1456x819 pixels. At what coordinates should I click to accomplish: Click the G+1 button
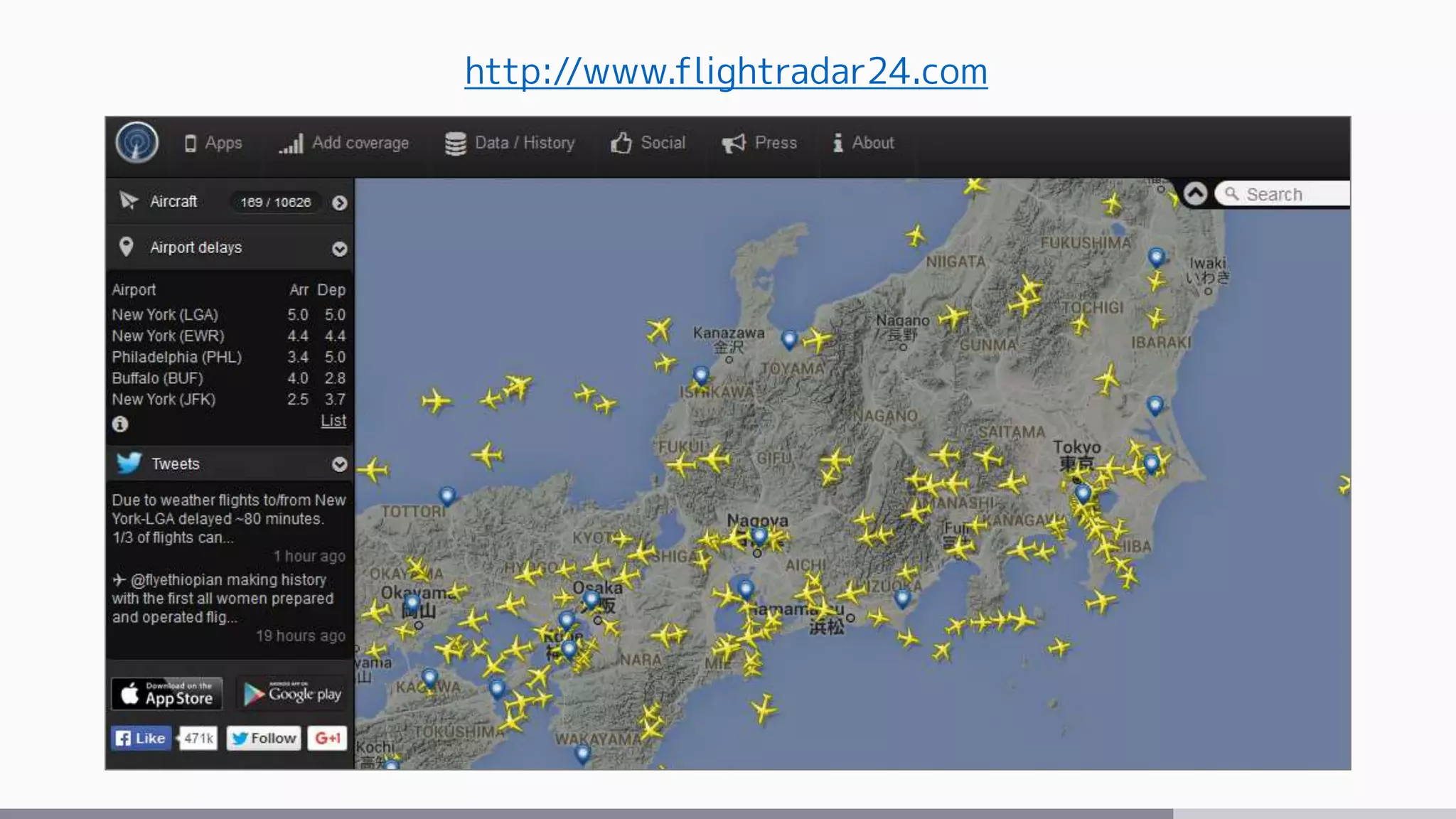pos(327,738)
